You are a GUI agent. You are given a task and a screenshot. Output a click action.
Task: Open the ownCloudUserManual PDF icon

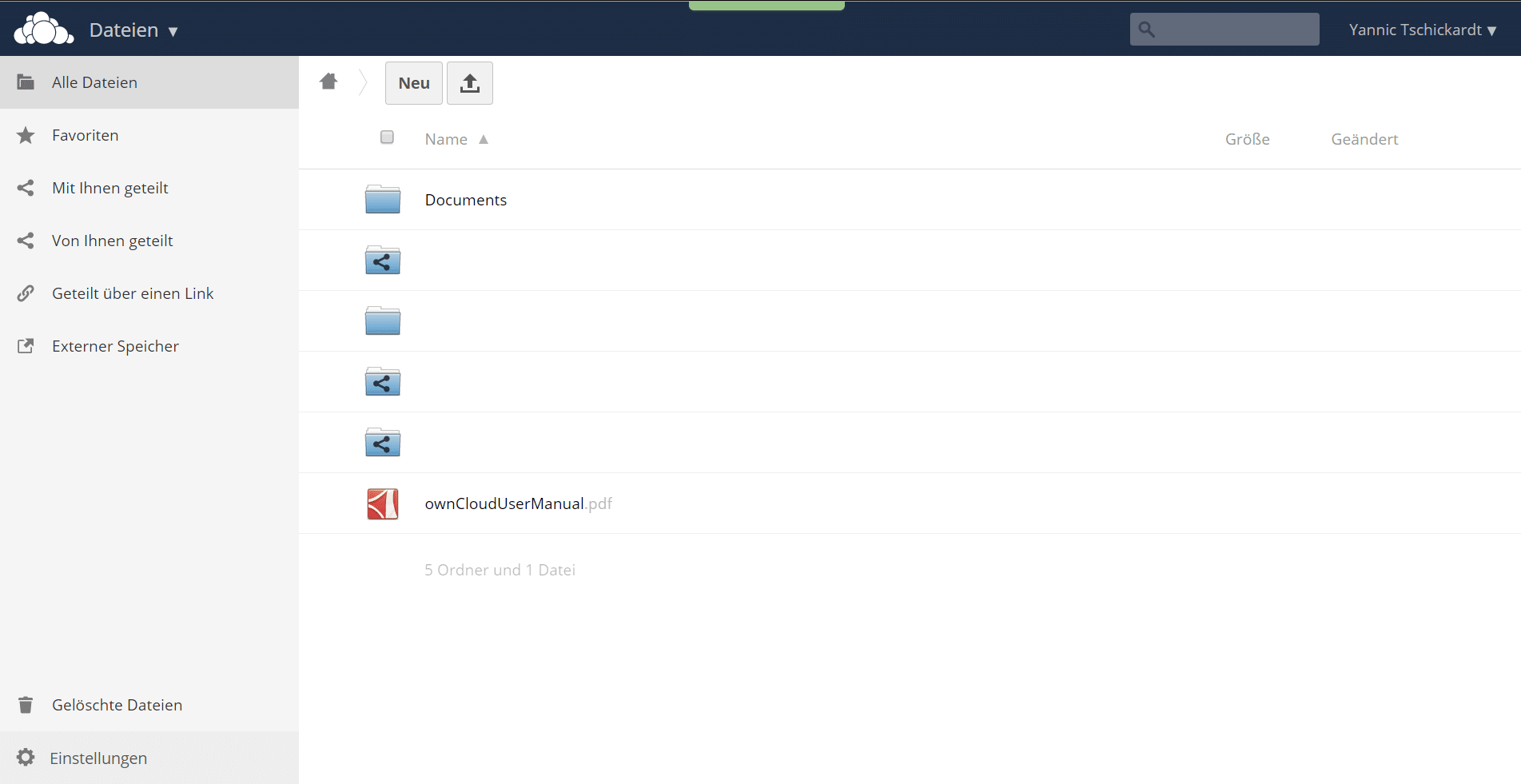(x=383, y=503)
